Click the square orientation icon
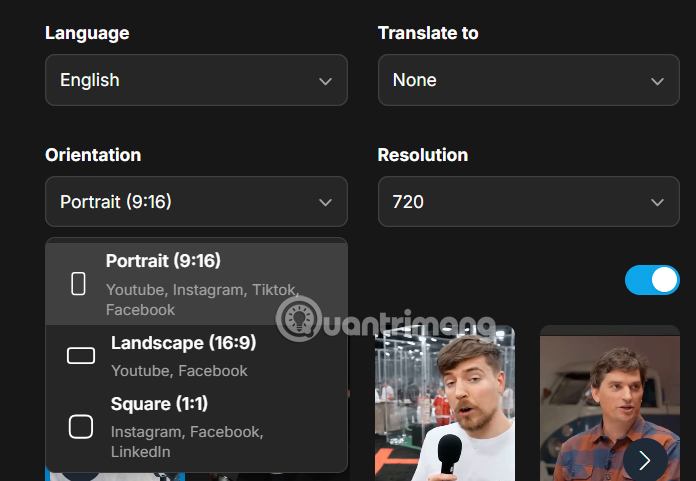Image resolution: width=696 pixels, height=481 pixels. tap(80, 427)
